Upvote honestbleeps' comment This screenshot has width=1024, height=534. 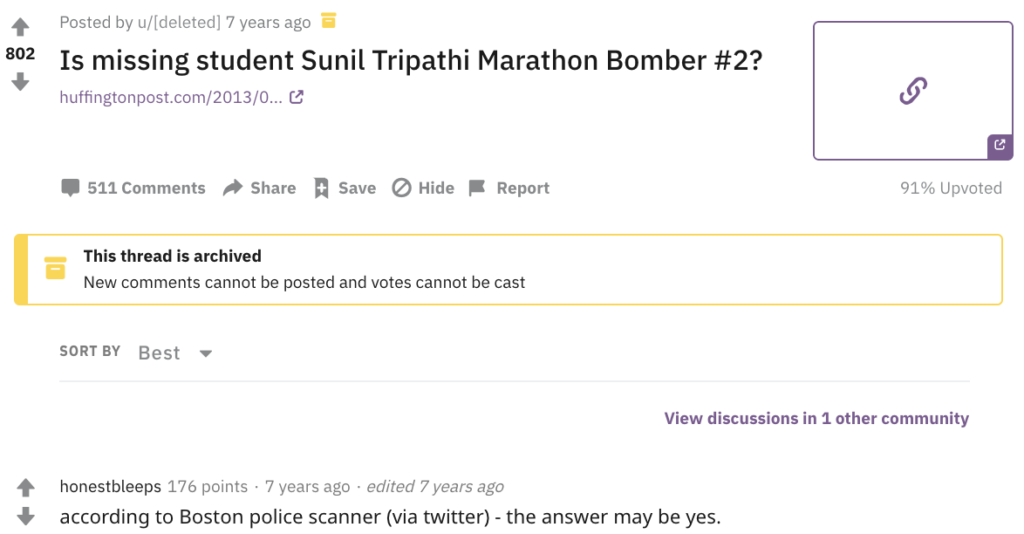[x=25, y=487]
